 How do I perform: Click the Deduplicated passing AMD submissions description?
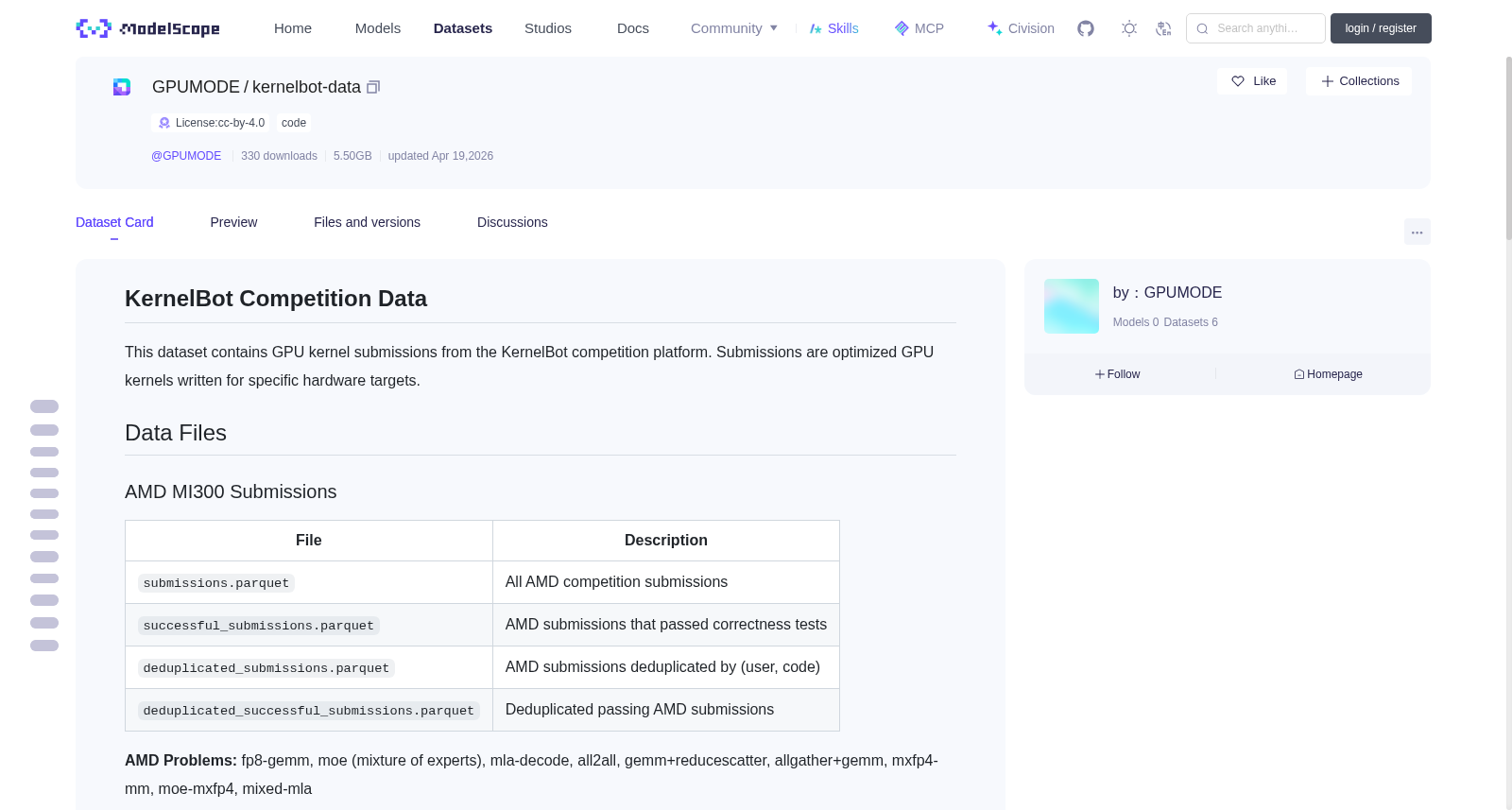point(640,710)
